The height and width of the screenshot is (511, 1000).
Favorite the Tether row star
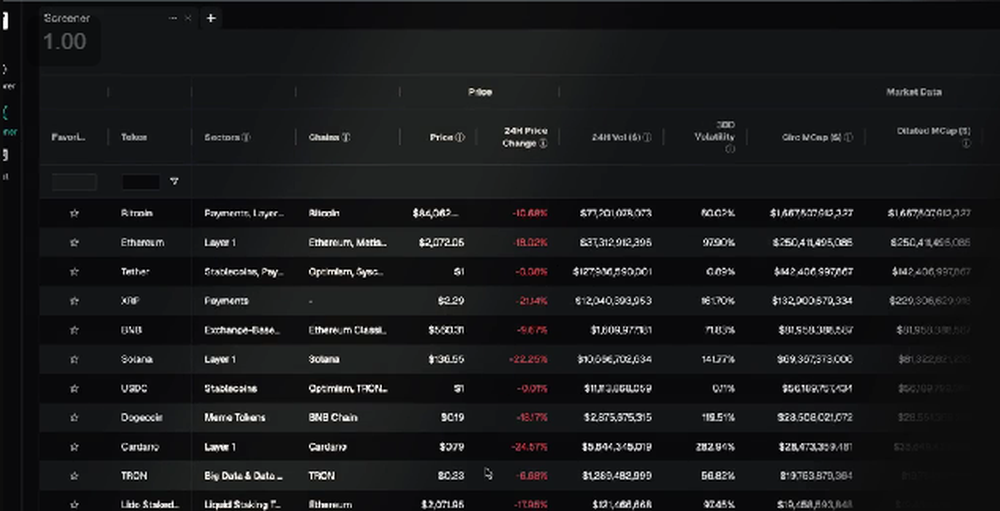74,272
